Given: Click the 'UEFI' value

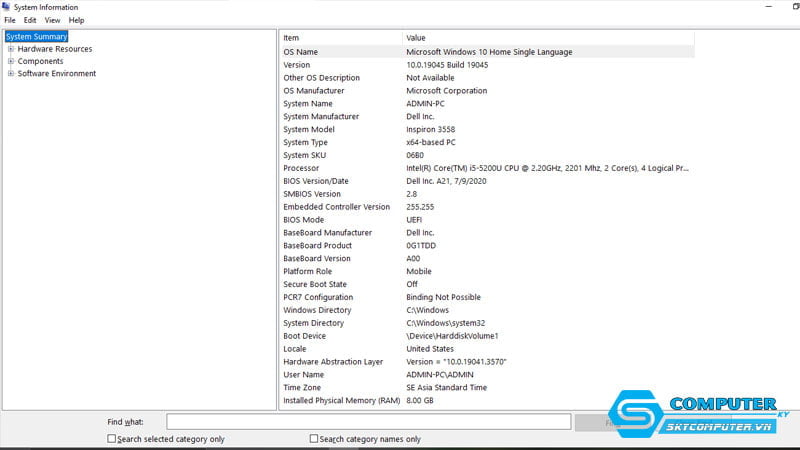Looking at the screenshot, I should [414, 220].
